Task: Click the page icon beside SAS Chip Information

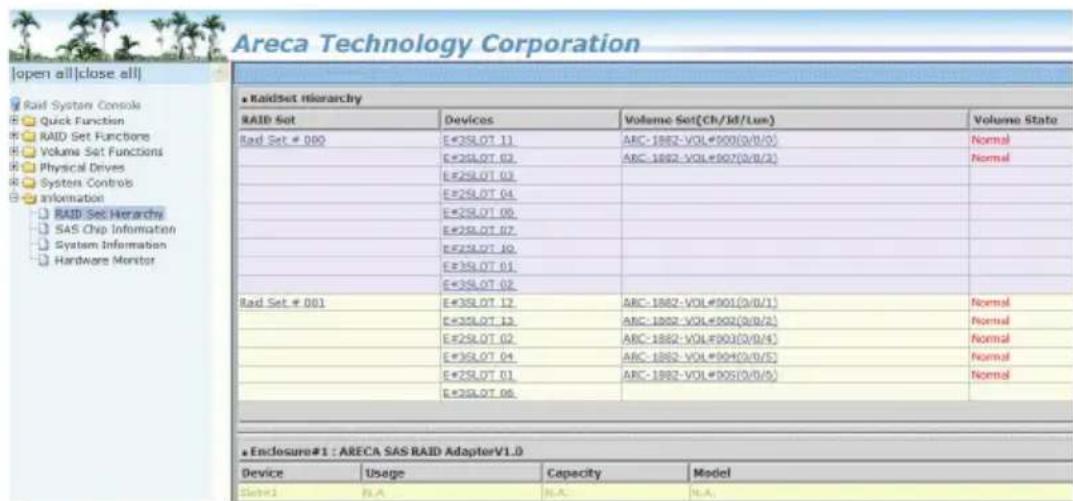Action: tap(45, 229)
